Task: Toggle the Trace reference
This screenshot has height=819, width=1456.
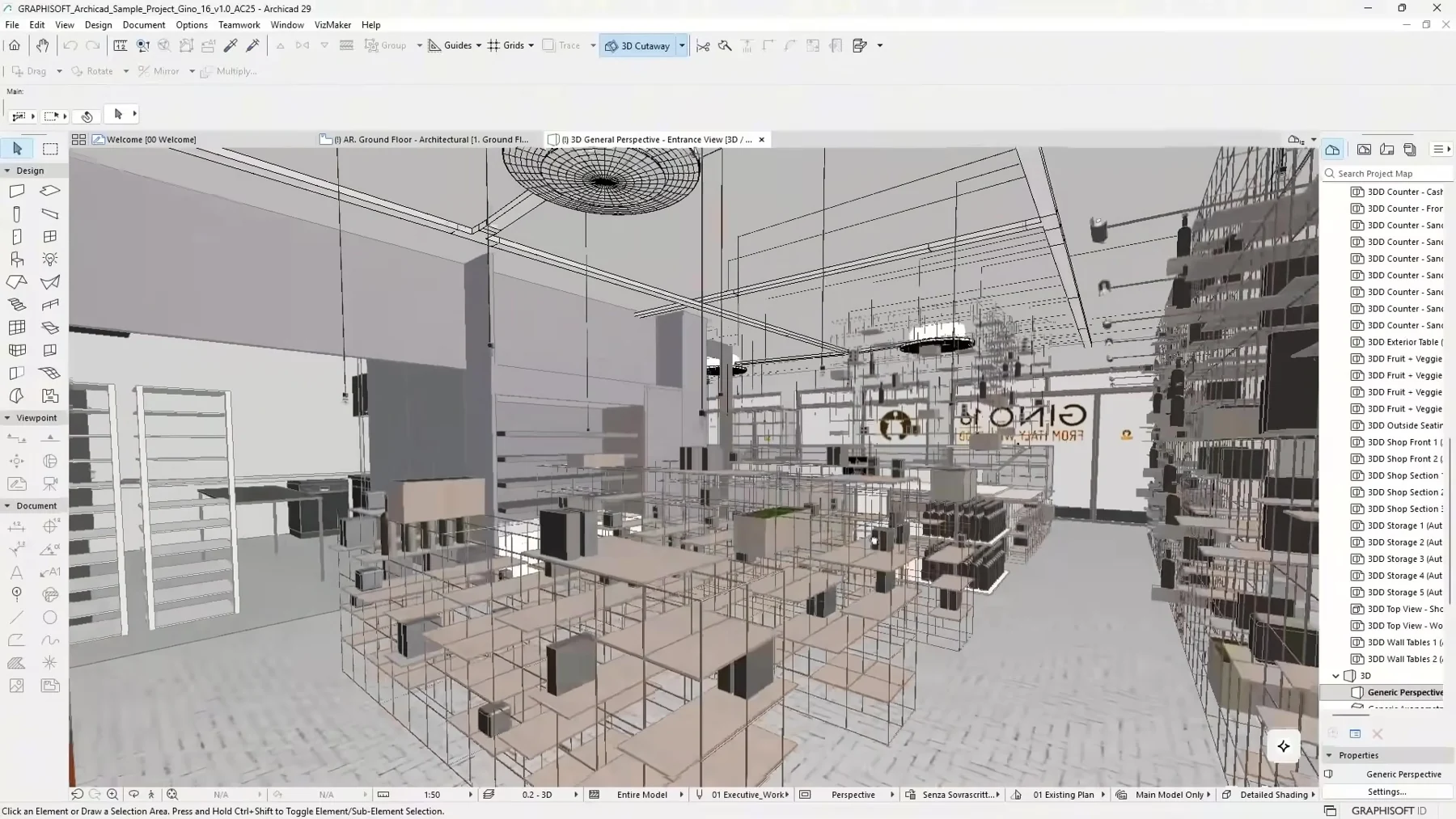Action: 562,46
